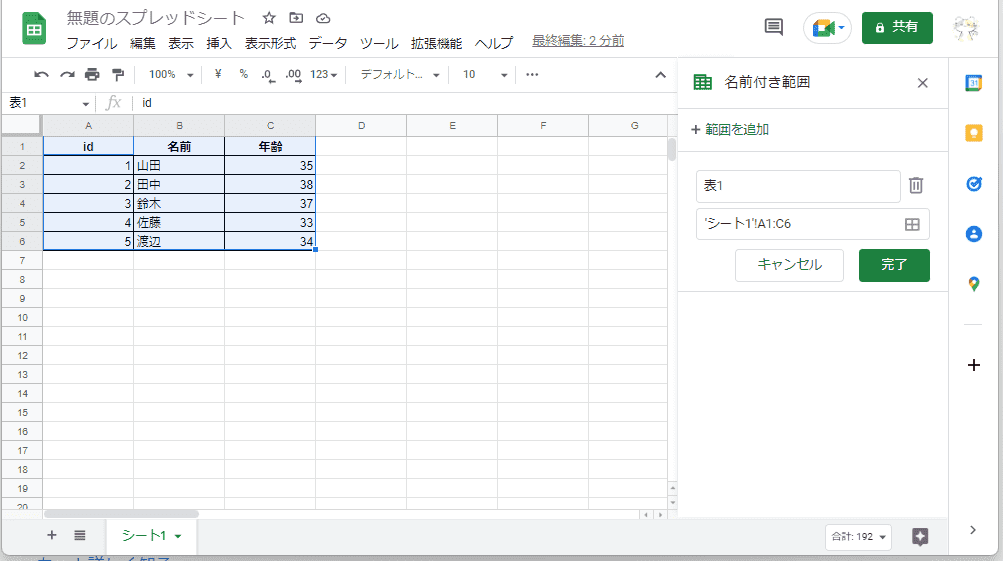
Task: Select column D header
Action: click(361, 125)
